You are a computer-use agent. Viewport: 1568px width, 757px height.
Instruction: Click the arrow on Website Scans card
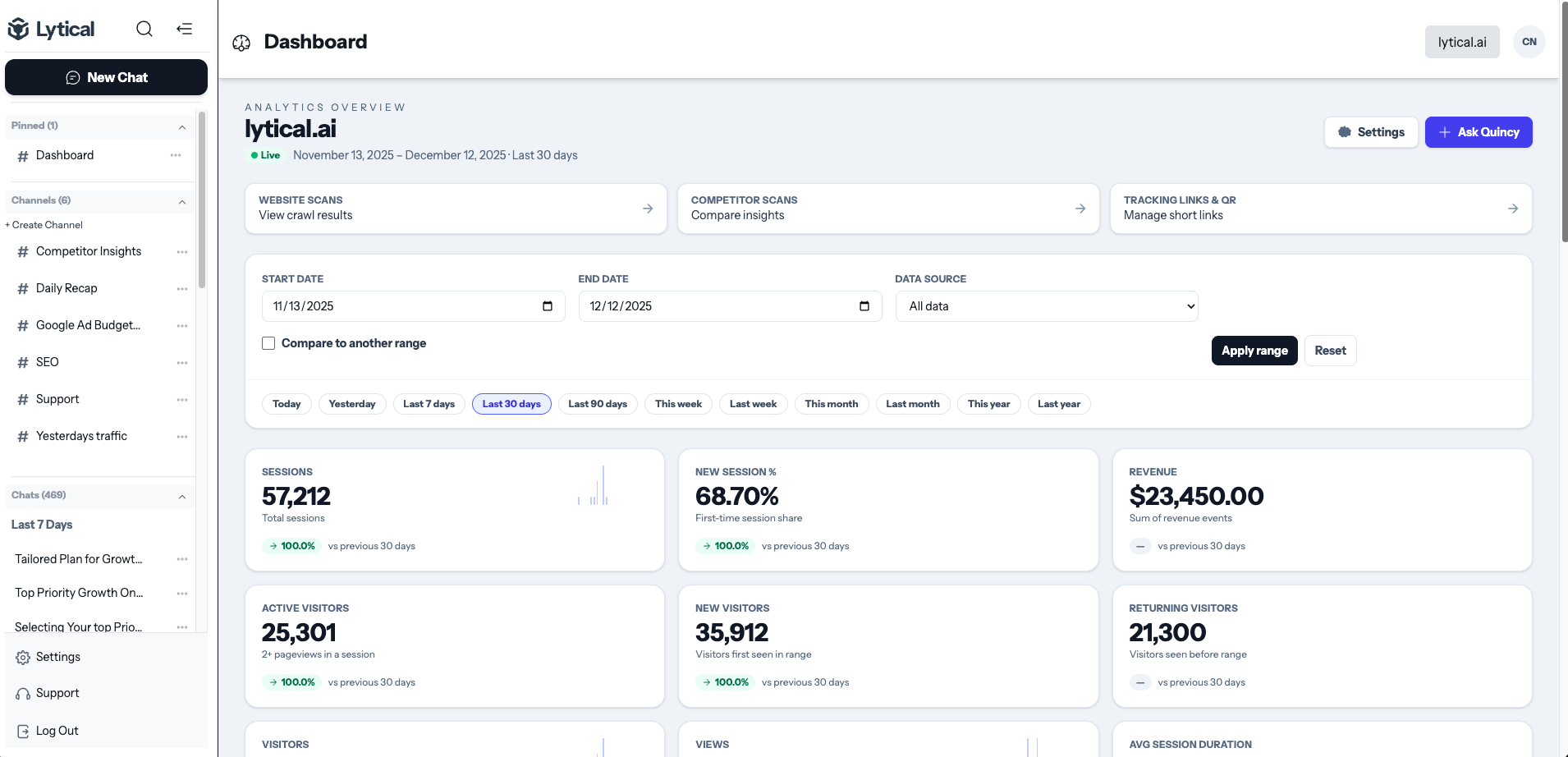[x=648, y=209]
